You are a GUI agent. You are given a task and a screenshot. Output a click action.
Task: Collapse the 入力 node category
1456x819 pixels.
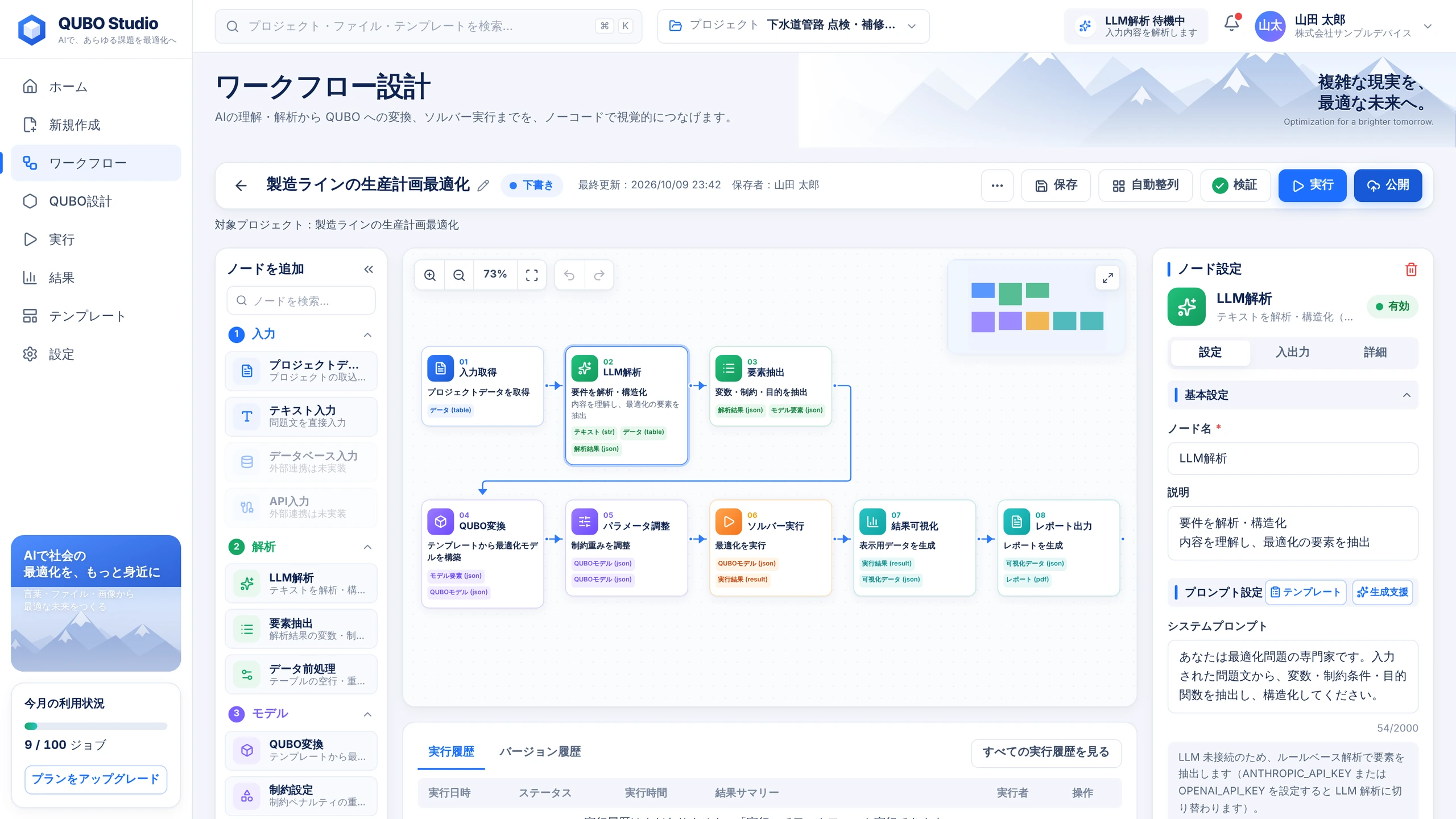coord(367,334)
